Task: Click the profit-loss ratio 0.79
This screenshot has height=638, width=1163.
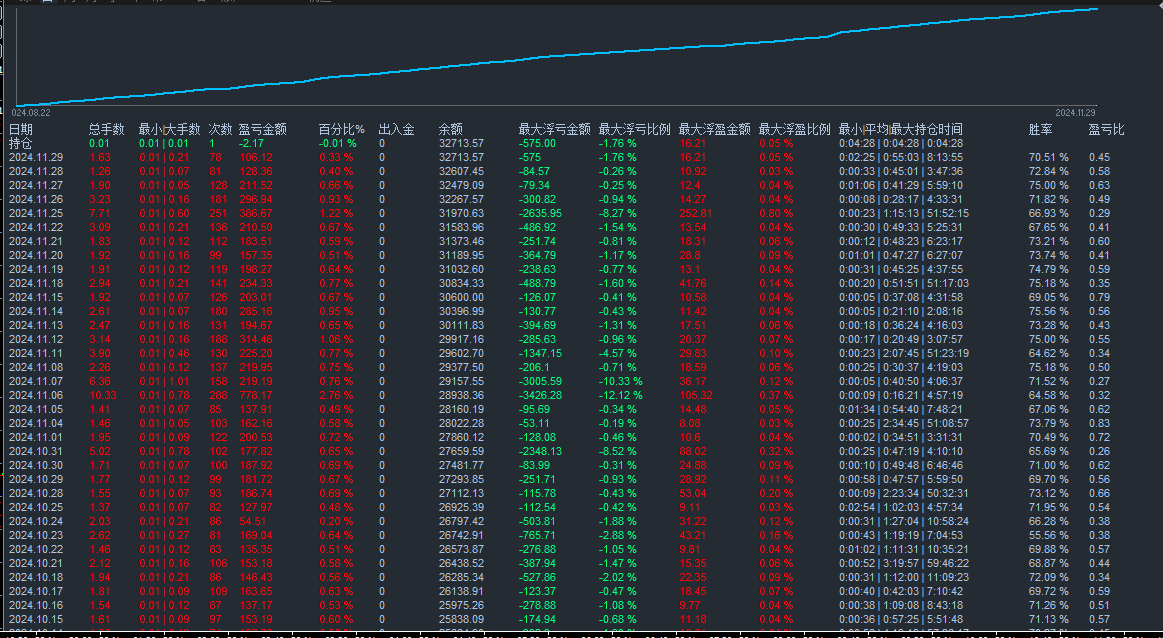Action: pos(1100,297)
